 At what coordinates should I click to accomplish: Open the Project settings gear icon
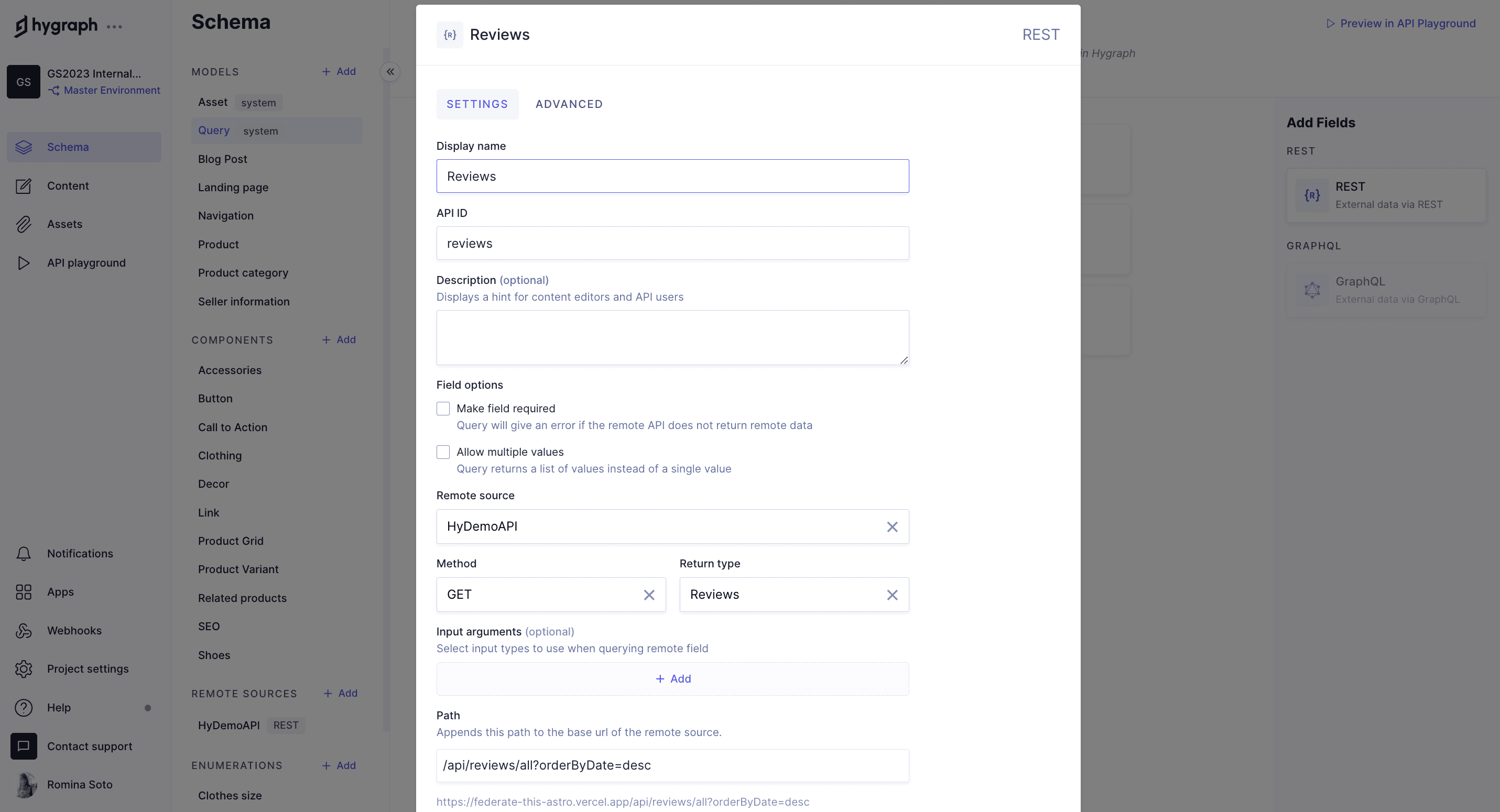(23, 670)
